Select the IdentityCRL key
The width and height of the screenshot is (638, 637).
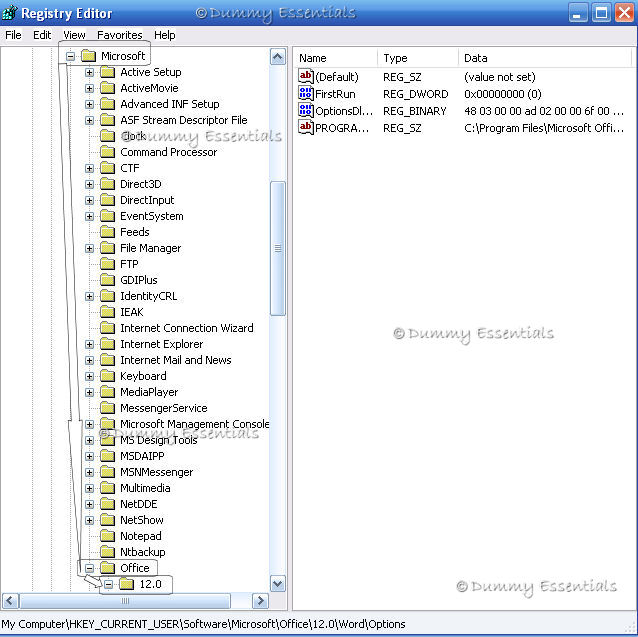[x=149, y=296]
